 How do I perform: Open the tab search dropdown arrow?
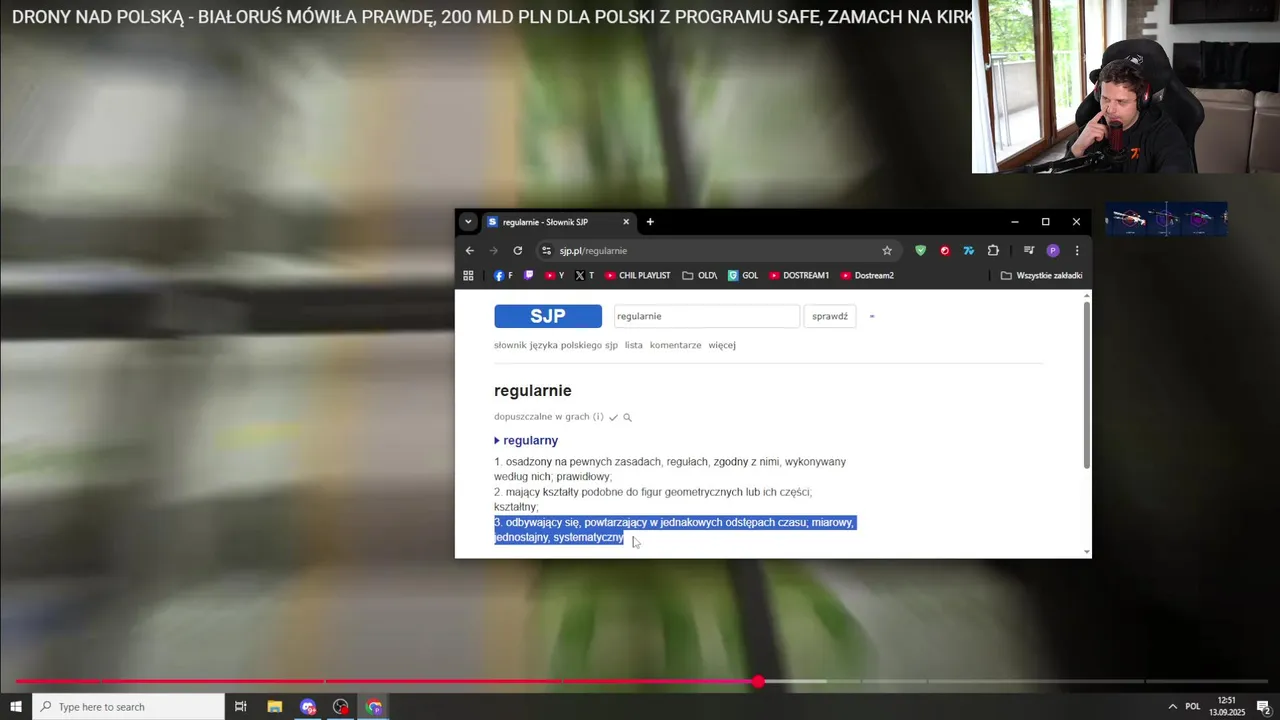[x=468, y=222]
